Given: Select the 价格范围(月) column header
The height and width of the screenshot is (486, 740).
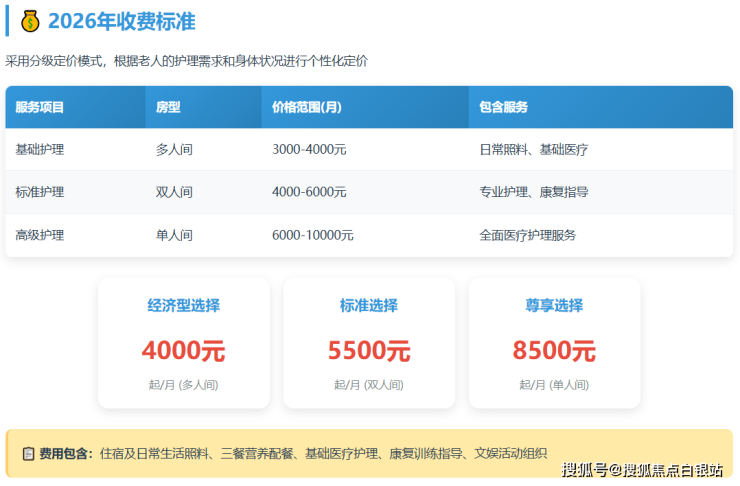Looking at the screenshot, I should pos(308,107).
